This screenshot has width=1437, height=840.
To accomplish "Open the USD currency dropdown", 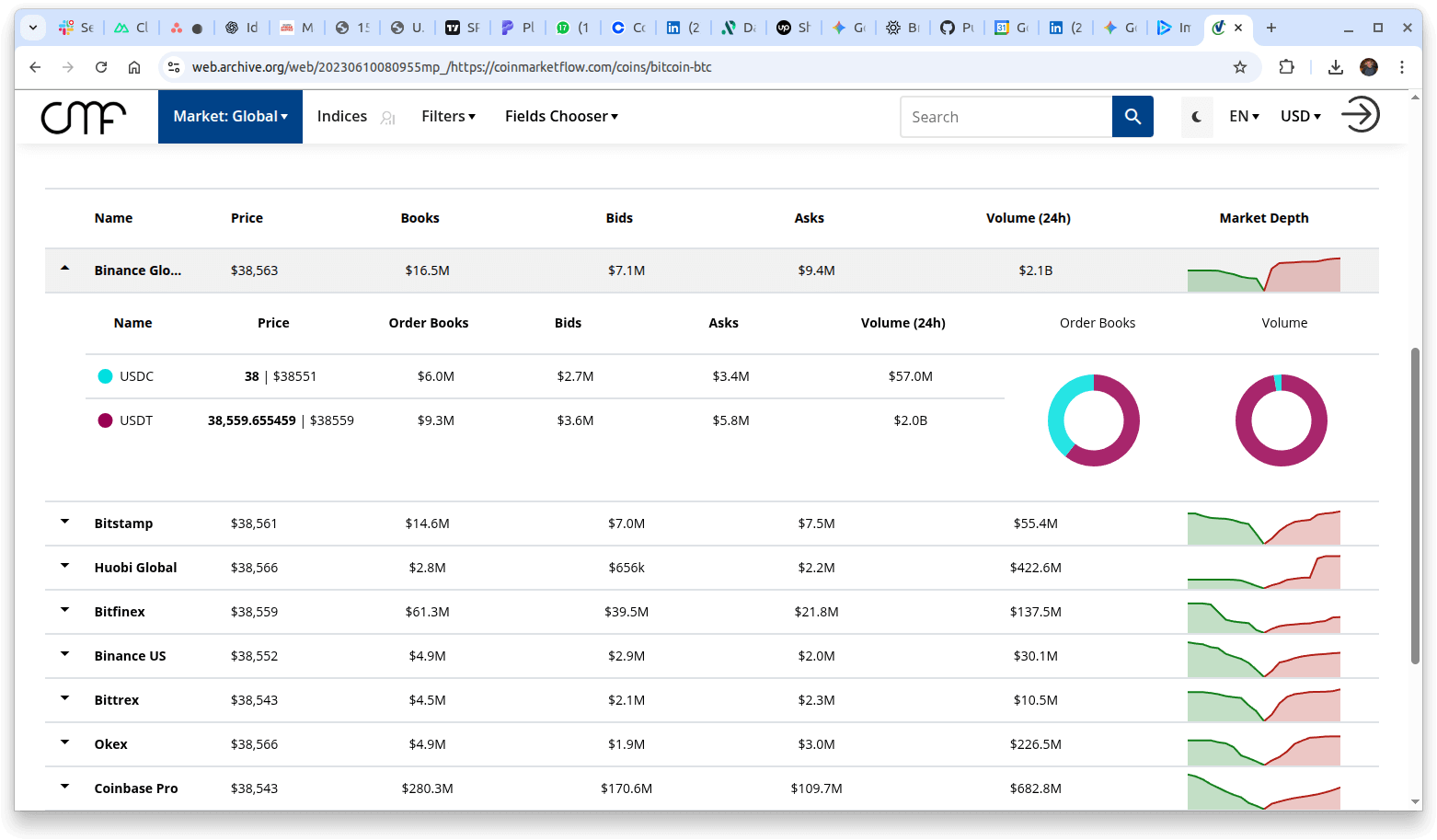I will coord(1300,117).
